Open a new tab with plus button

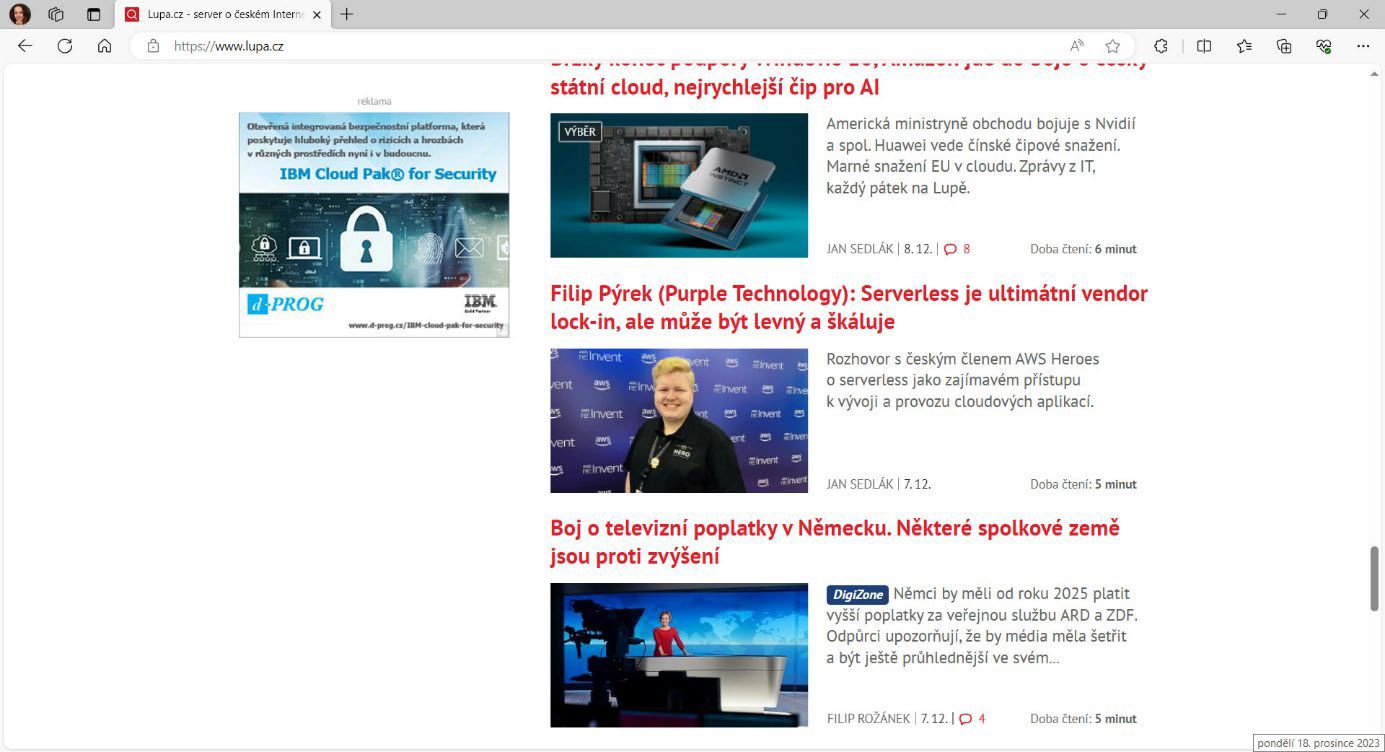tap(346, 14)
